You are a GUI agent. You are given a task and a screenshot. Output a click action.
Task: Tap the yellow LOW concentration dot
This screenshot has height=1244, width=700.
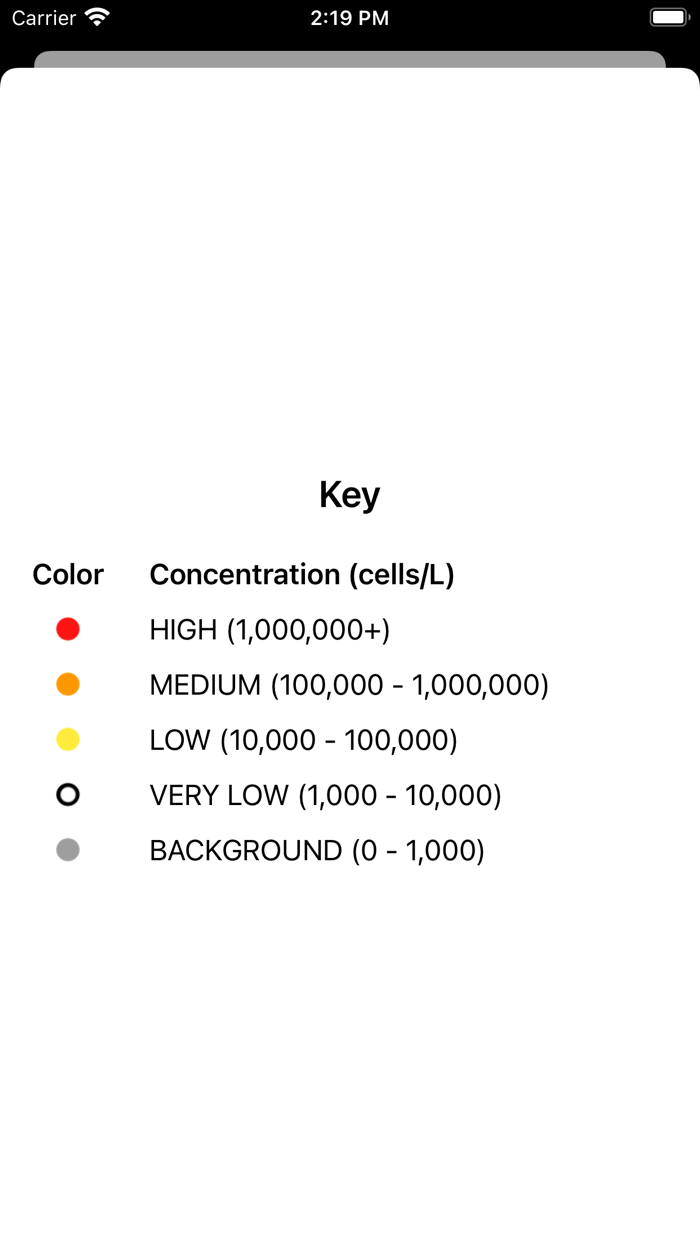(x=68, y=740)
